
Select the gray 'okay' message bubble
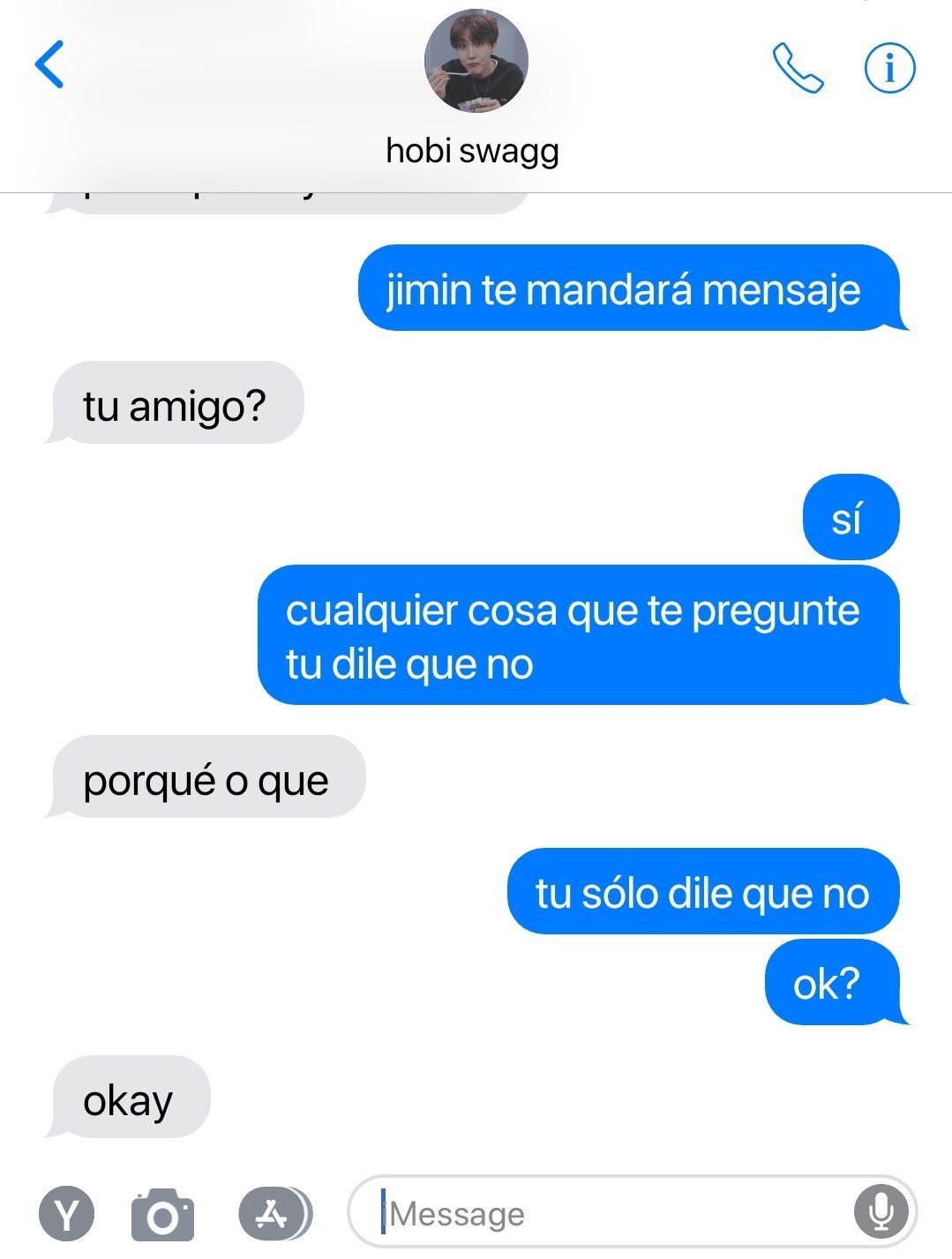[129, 1098]
